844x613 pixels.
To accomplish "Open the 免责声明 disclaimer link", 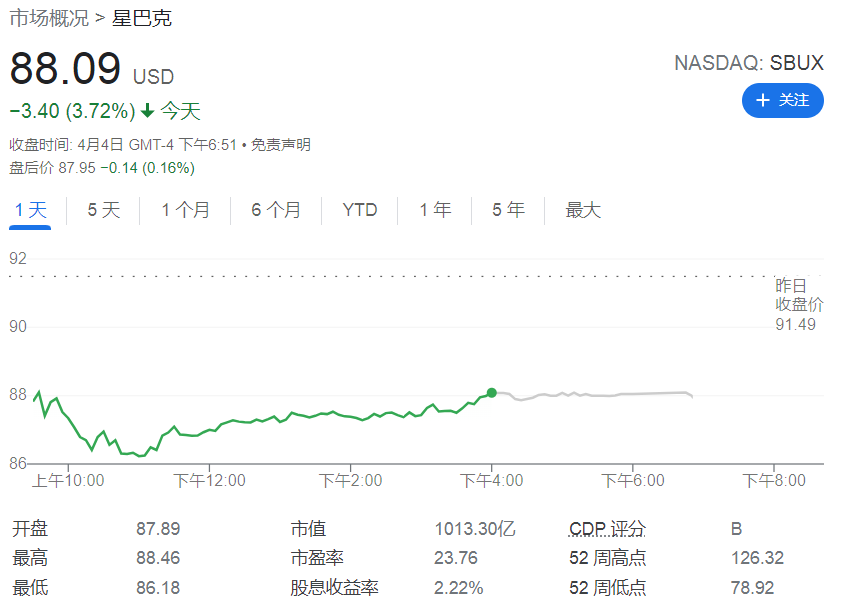I will (x=281, y=145).
